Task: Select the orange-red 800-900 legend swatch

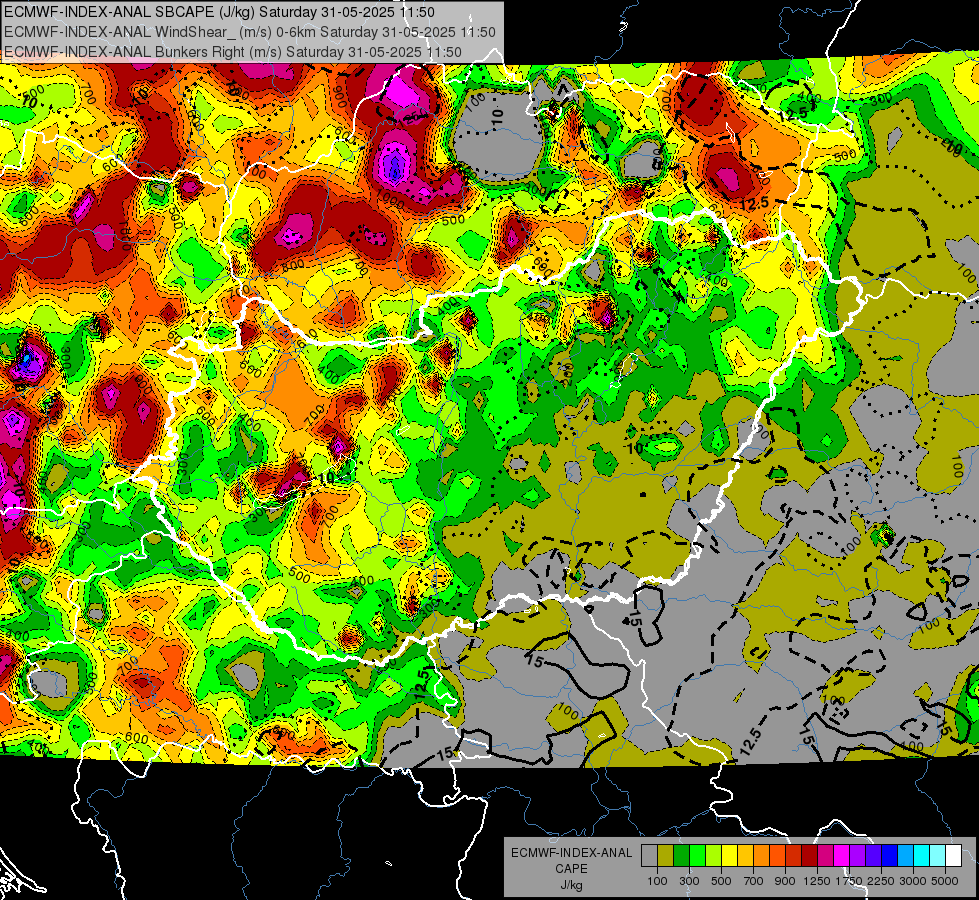Action: [777, 856]
